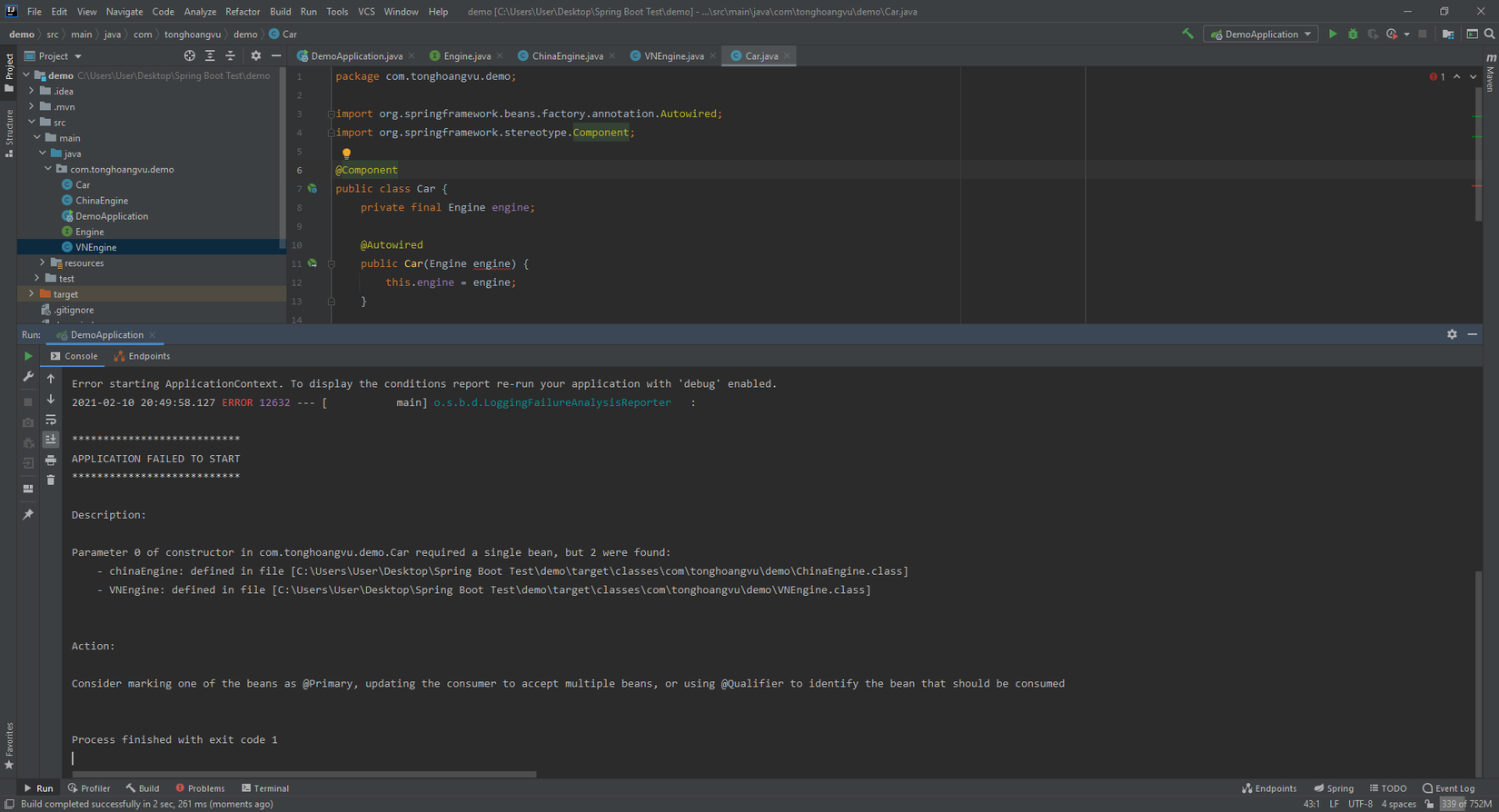Expand the resources folder in the project tree

click(43, 263)
